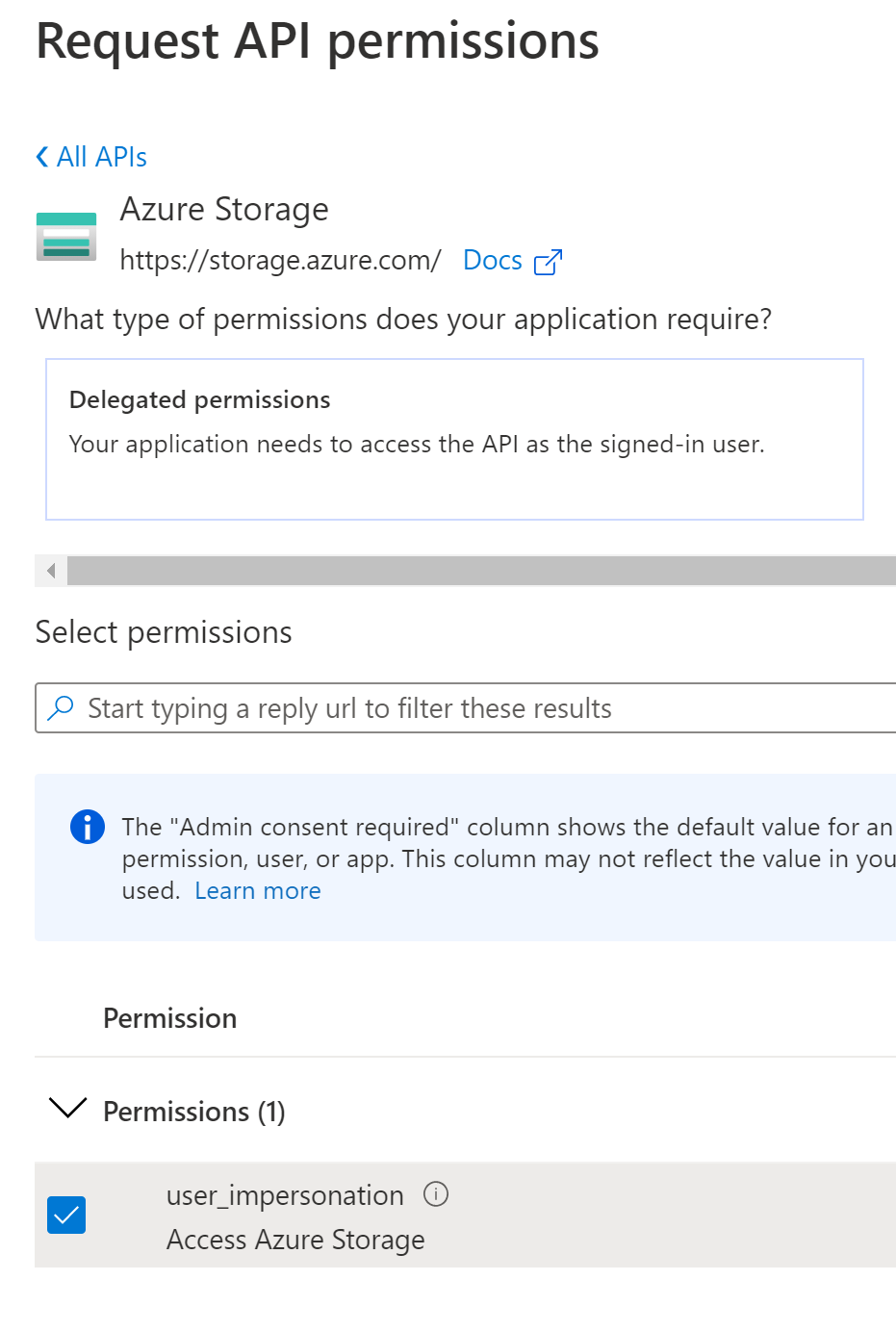
Task: Go back using the All APIs link
Action: point(99,156)
